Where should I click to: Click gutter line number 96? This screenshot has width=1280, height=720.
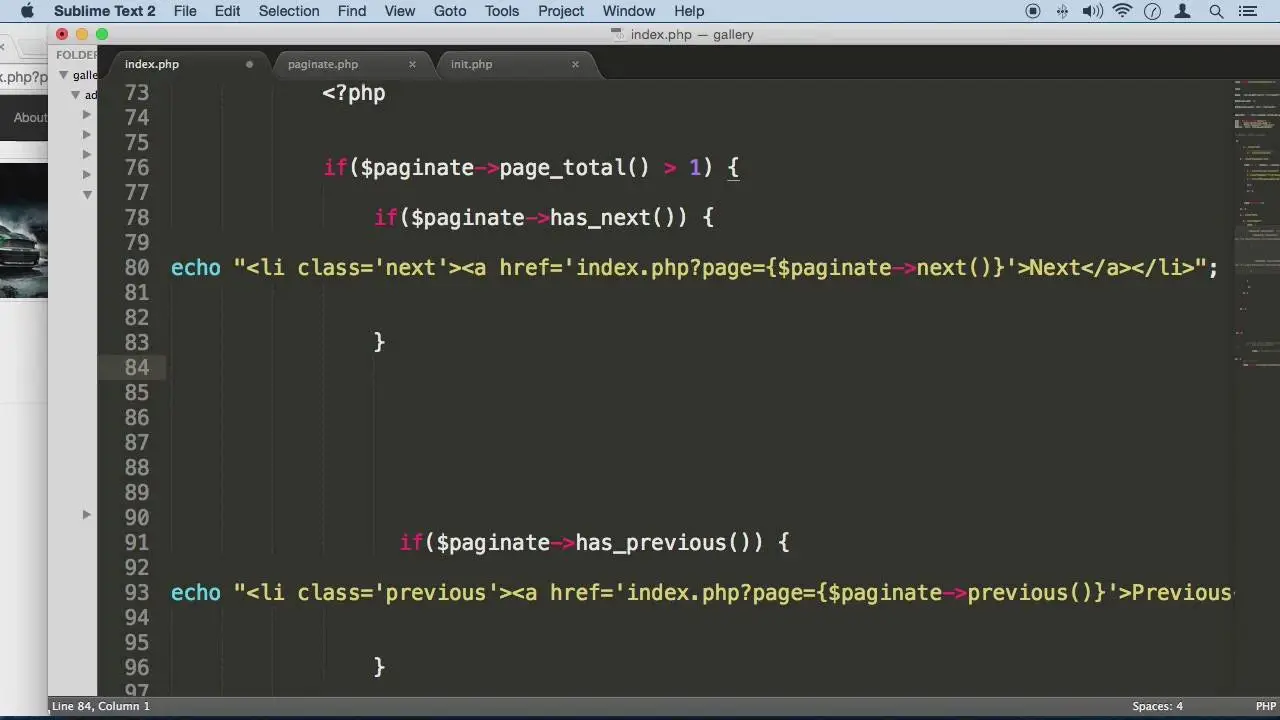point(137,668)
